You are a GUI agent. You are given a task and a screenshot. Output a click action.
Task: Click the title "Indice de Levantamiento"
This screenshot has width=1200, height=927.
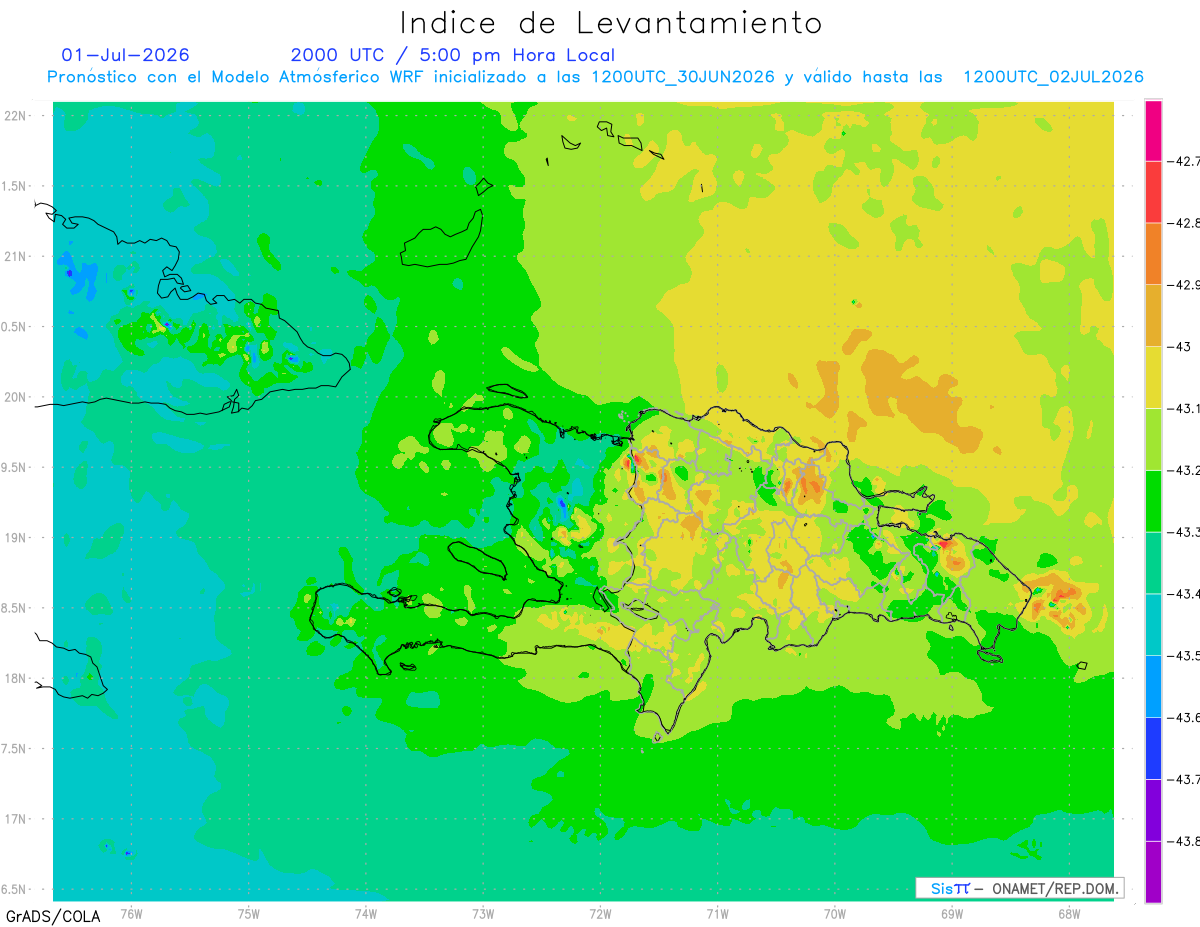tap(611, 22)
